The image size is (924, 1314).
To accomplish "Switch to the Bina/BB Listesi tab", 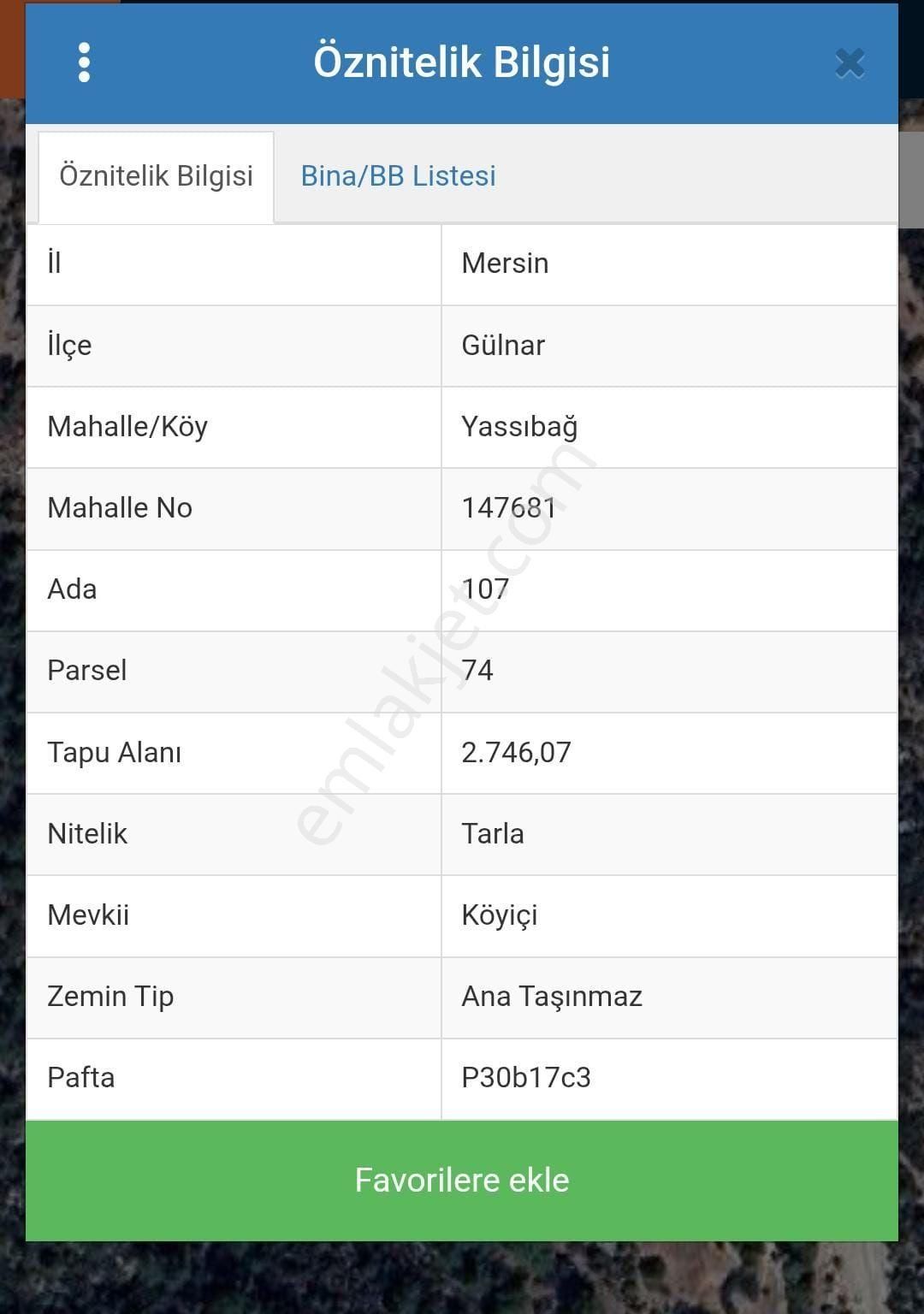I will [398, 176].
